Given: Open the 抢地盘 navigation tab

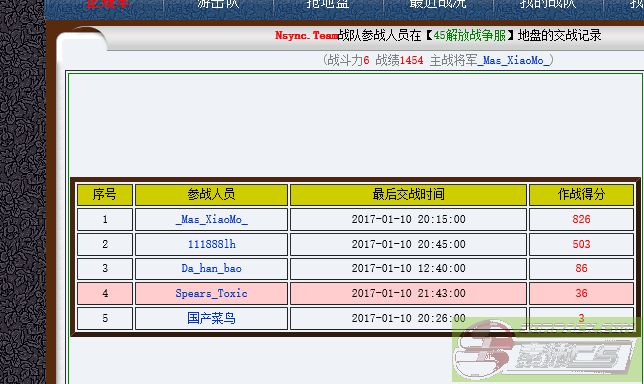Looking at the screenshot, I should pos(328,4).
